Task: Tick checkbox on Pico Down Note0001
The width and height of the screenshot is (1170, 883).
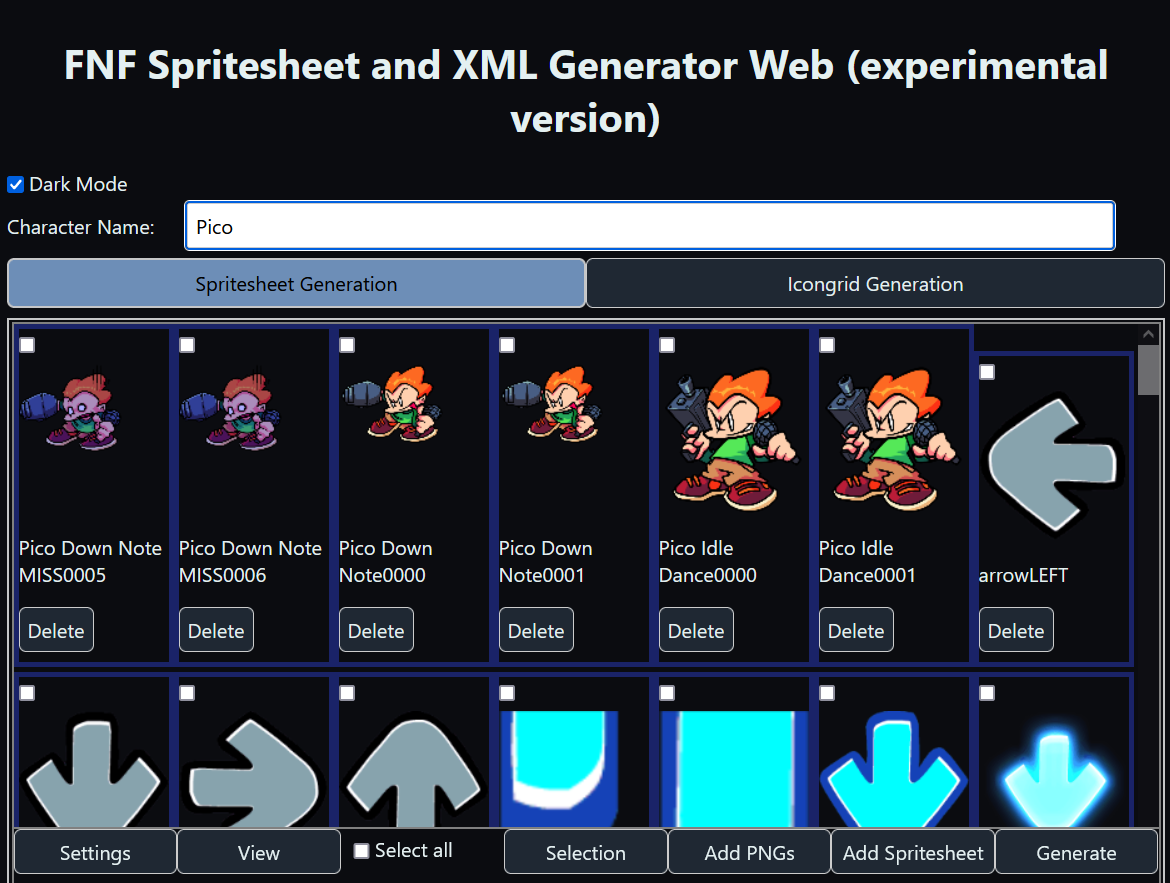Action: (x=507, y=345)
